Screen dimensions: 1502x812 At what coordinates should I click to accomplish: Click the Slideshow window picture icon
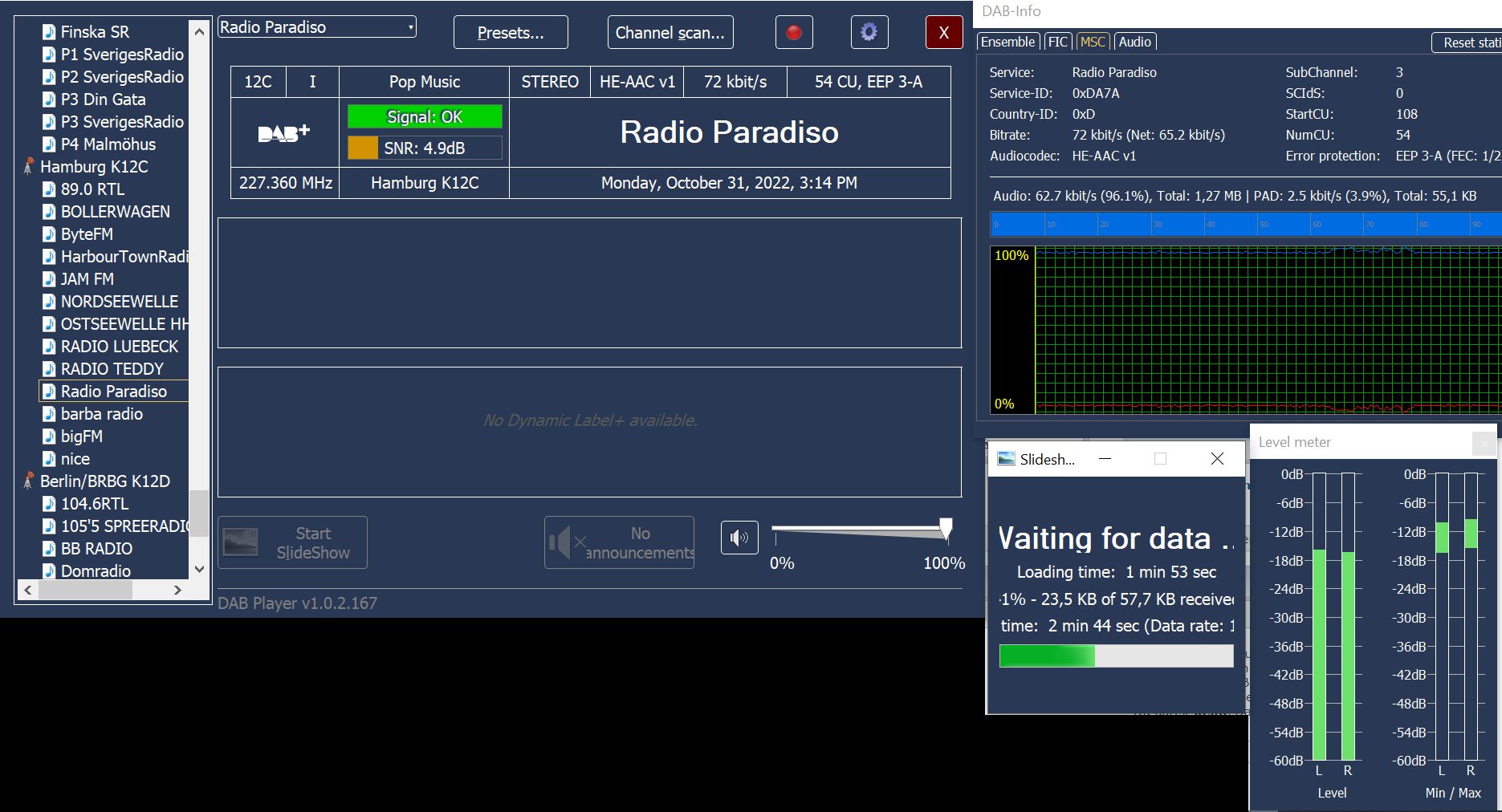pos(1006,459)
